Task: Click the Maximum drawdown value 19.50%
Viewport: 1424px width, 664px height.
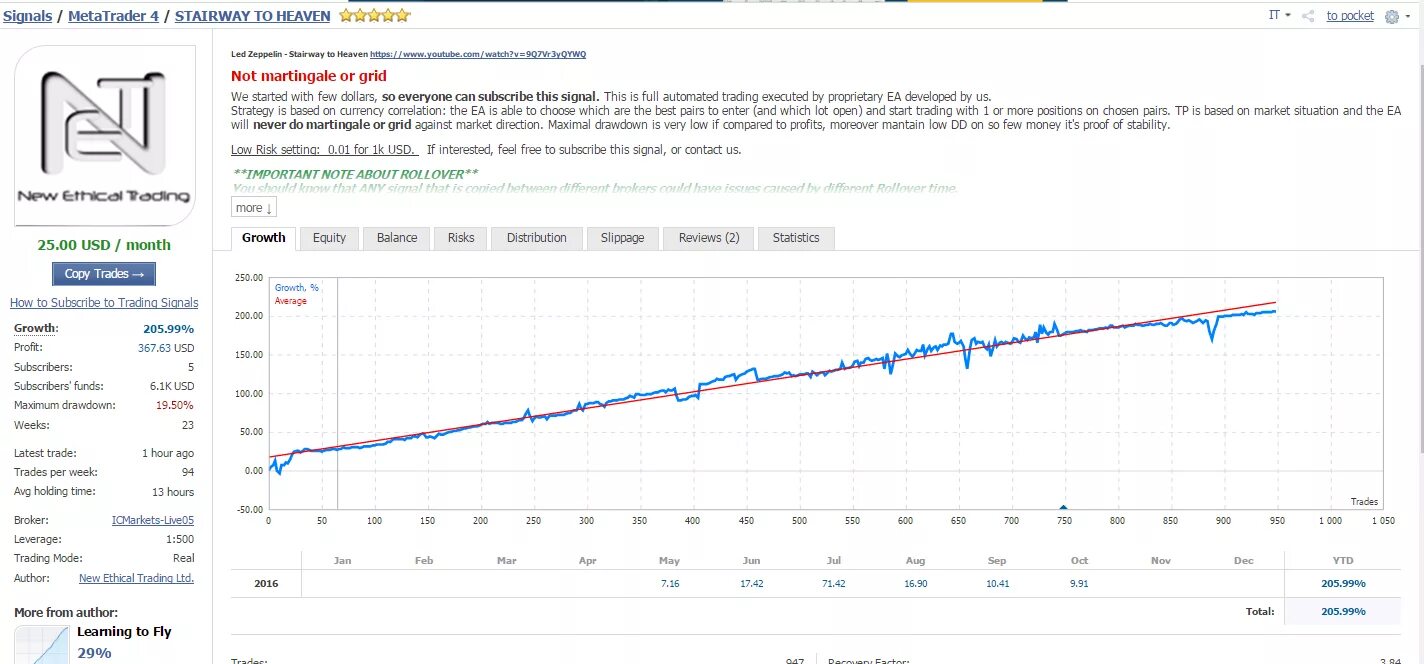Action: [175, 406]
